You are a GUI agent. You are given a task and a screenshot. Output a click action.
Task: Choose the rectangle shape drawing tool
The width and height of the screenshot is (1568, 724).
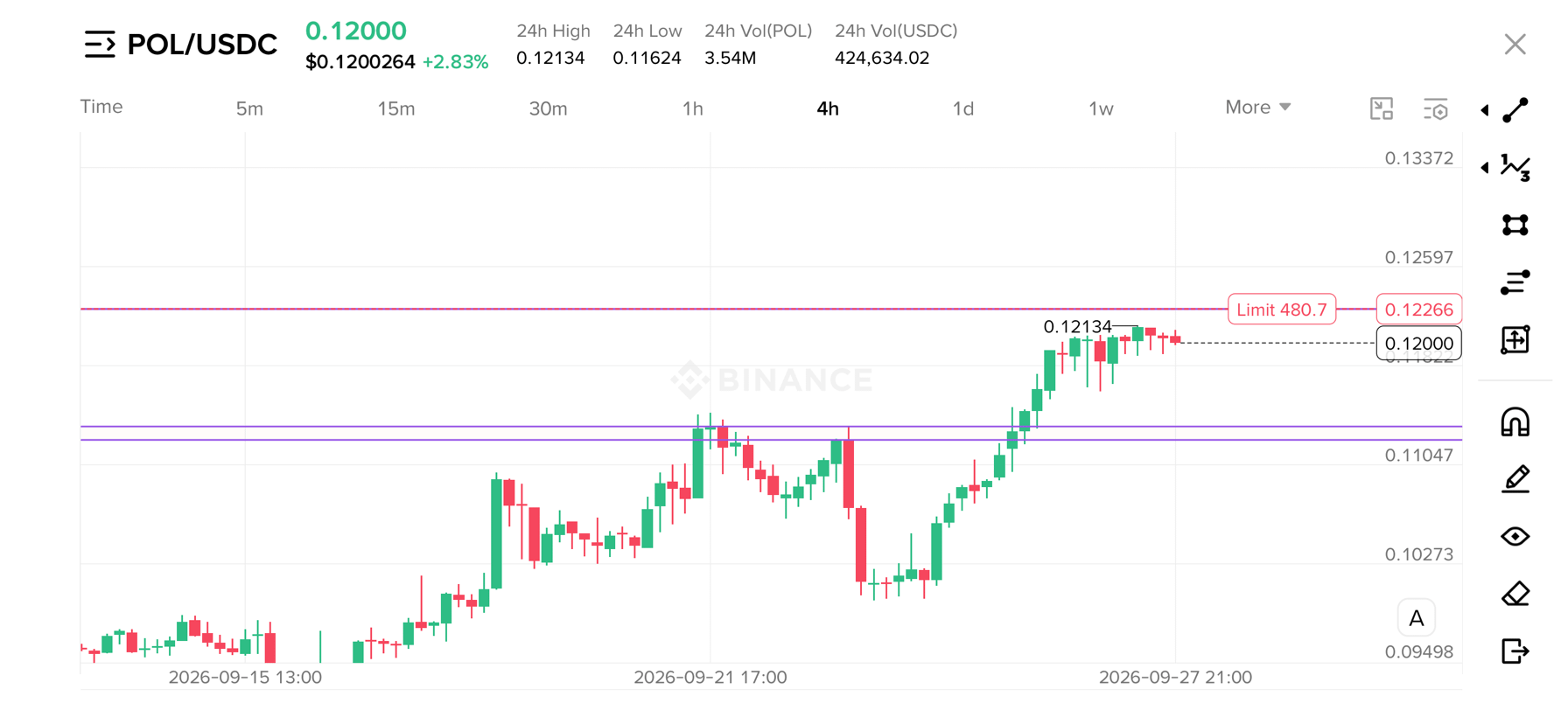[1515, 225]
